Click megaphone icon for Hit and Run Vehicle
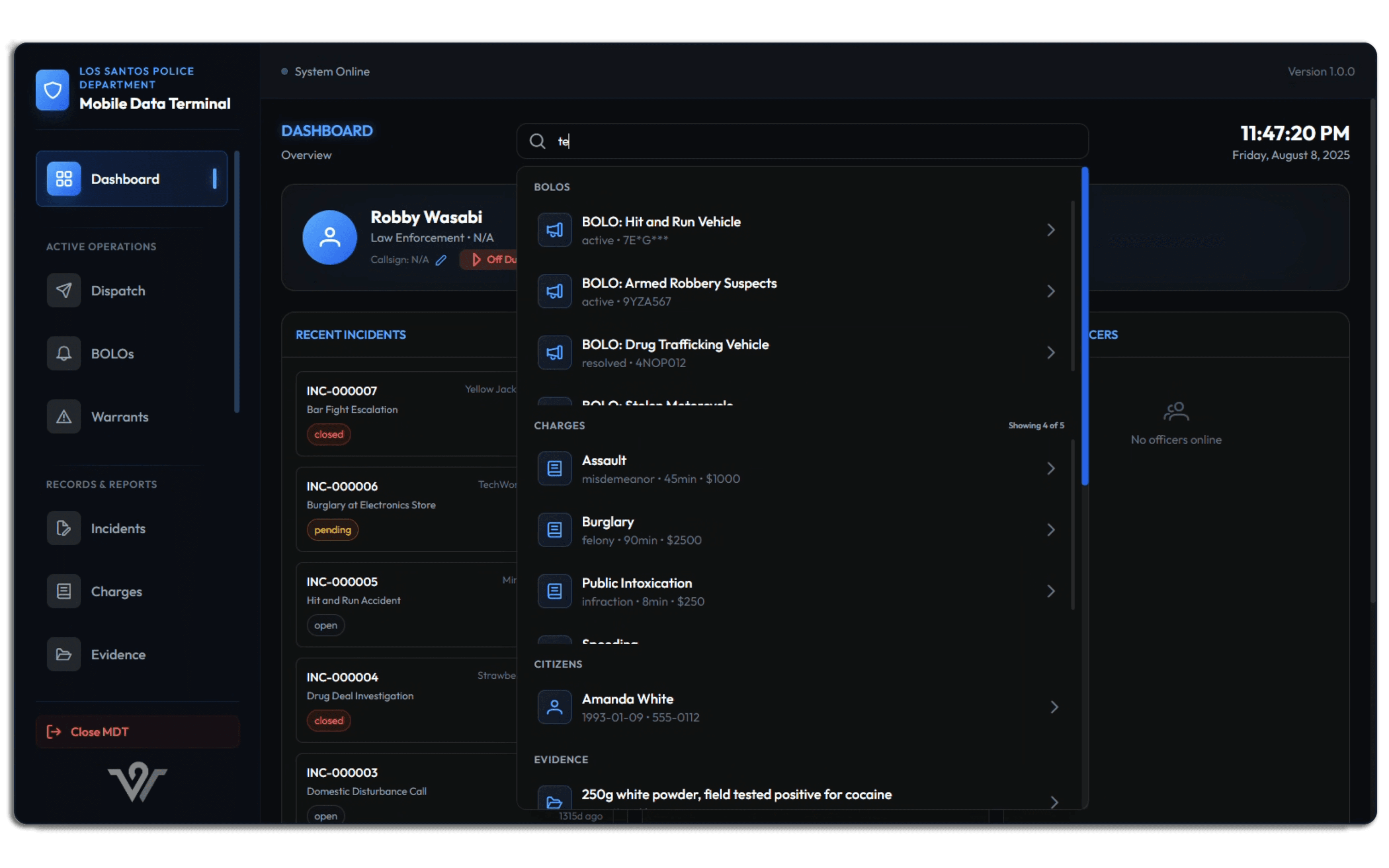 (555, 230)
